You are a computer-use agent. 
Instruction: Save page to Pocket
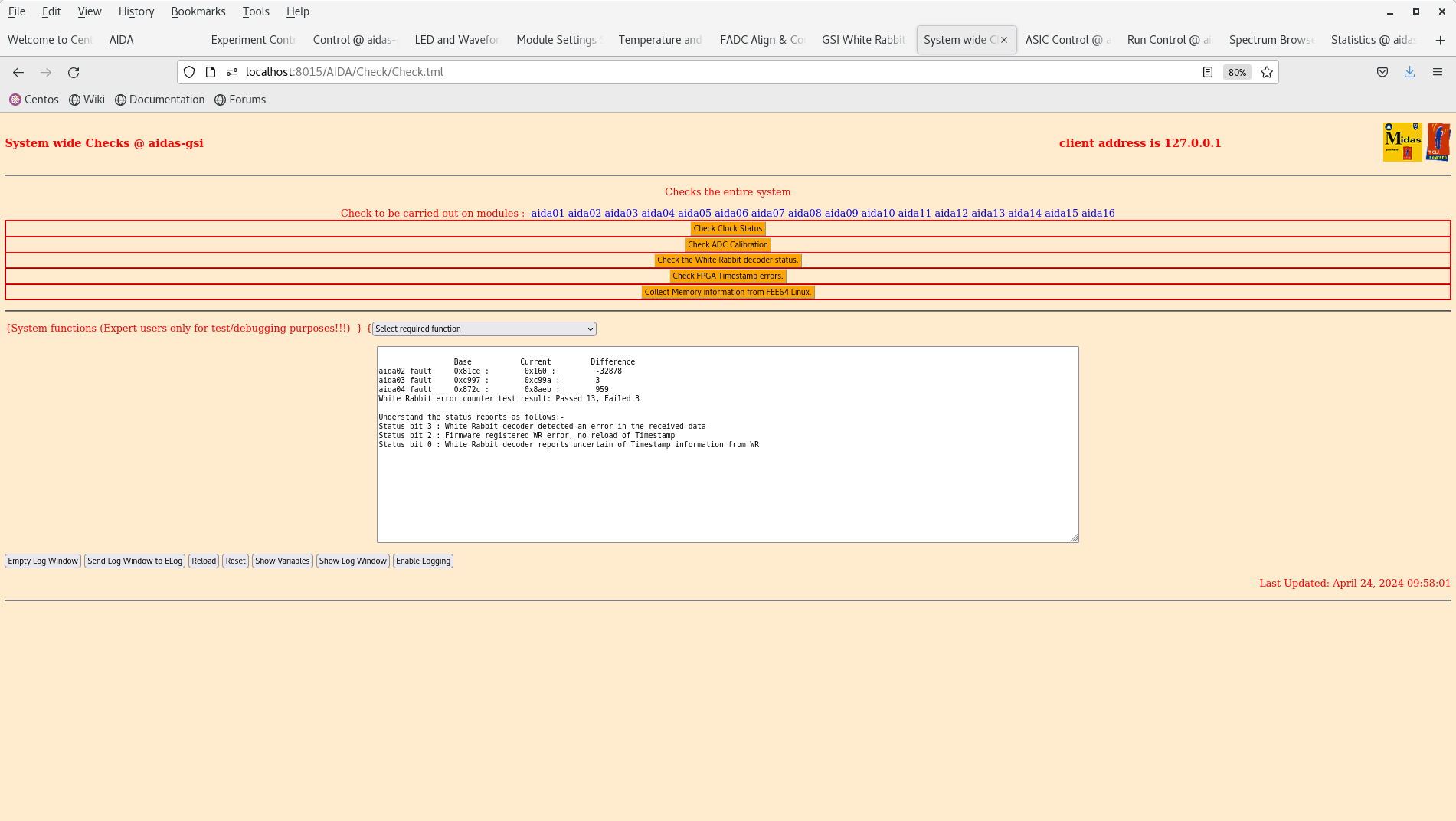(1382, 71)
